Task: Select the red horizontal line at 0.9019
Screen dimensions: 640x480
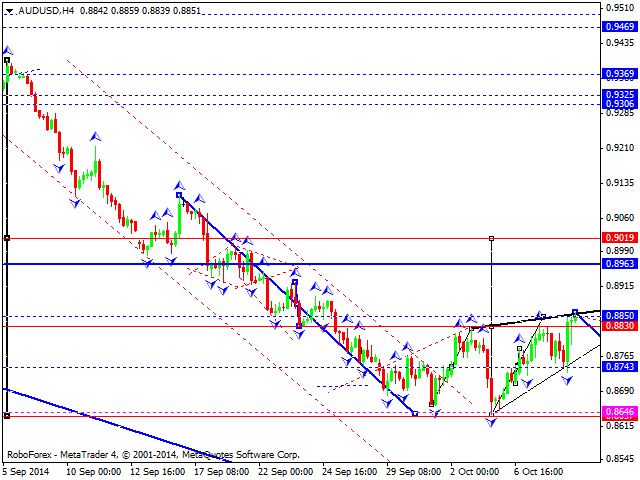Action: click(300, 238)
